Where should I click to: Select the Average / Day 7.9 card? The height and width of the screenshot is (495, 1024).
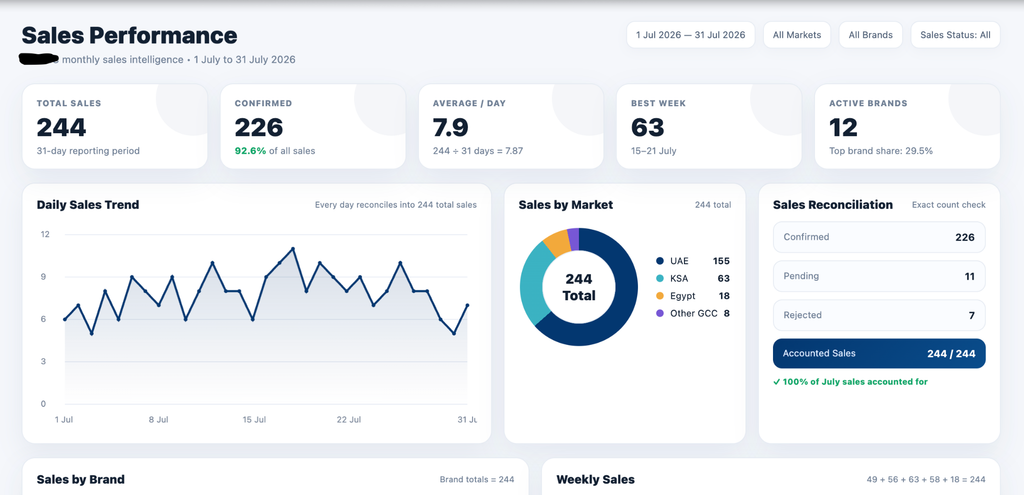pos(511,127)
